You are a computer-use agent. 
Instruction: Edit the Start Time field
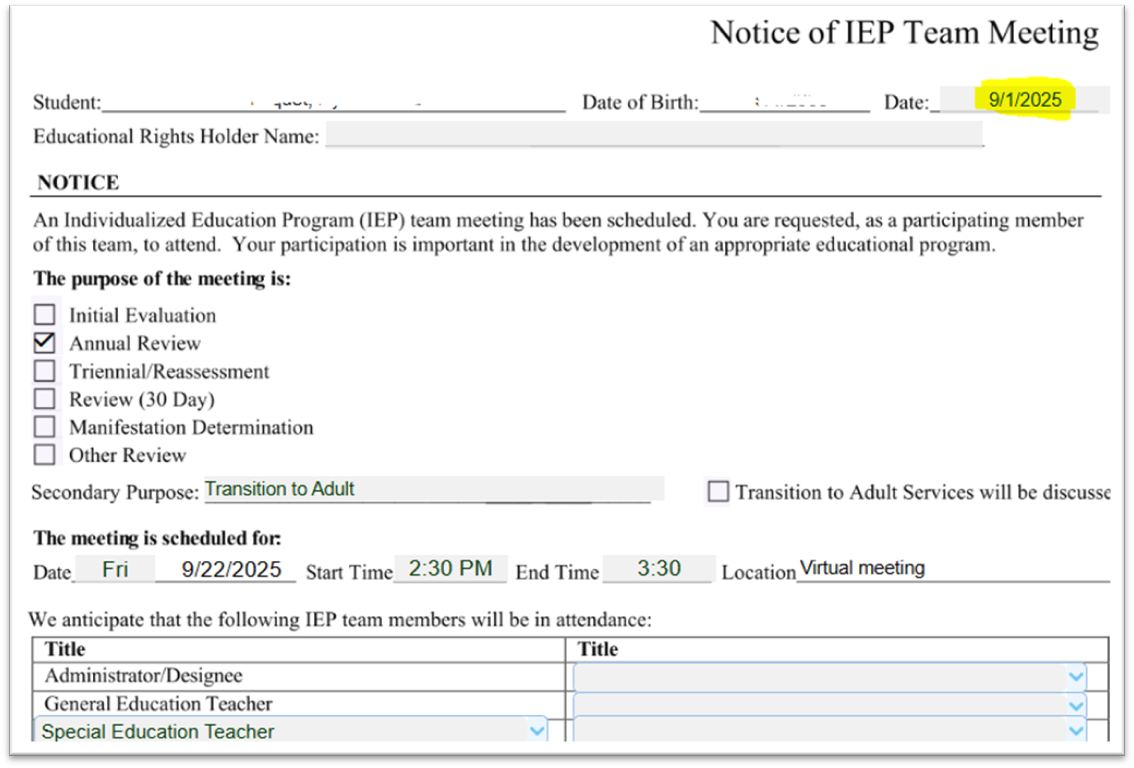pyautogui.click(x=451, y=568)
